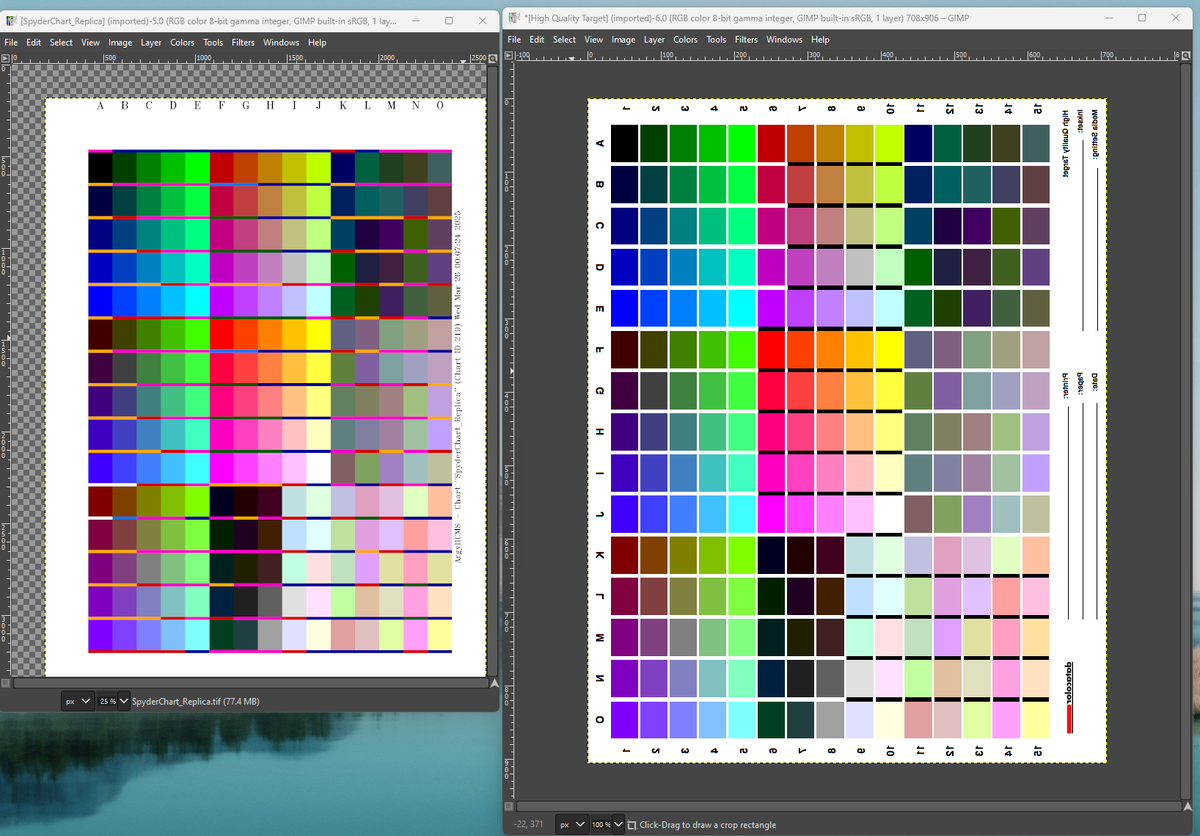
Task: Open px unit dropdown in SpyderChart_Replica status bar
Action: click(x=77, y=702)
